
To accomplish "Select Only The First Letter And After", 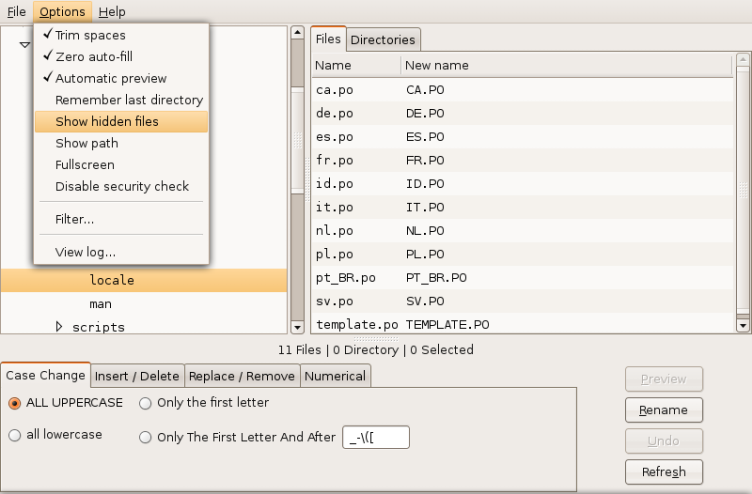I will click(x=146, y=437).
